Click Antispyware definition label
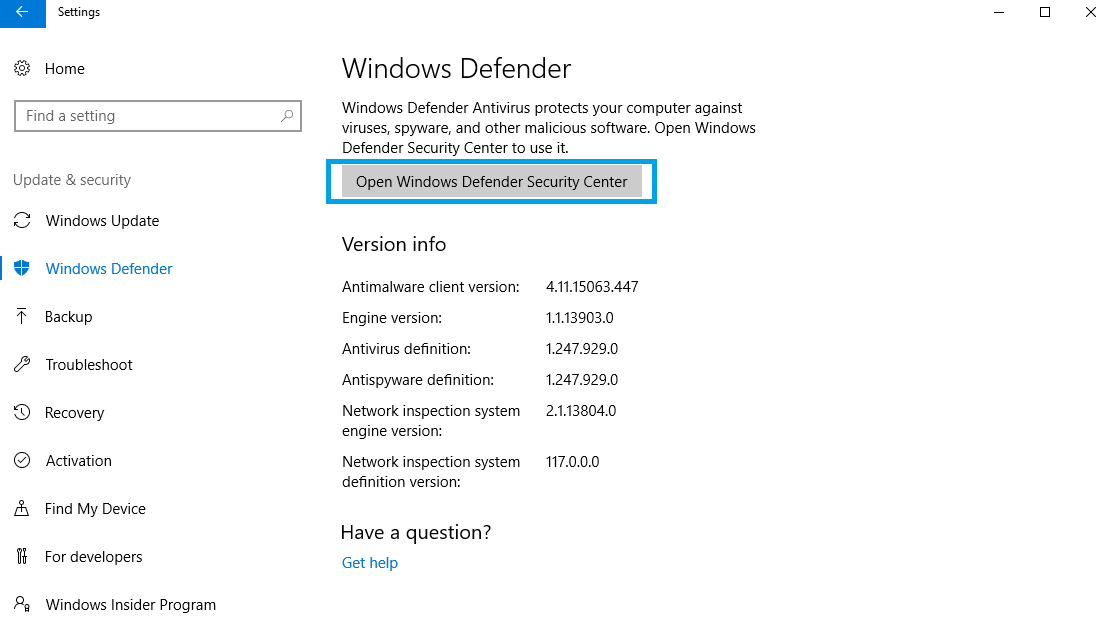 (x=418, y=380)
